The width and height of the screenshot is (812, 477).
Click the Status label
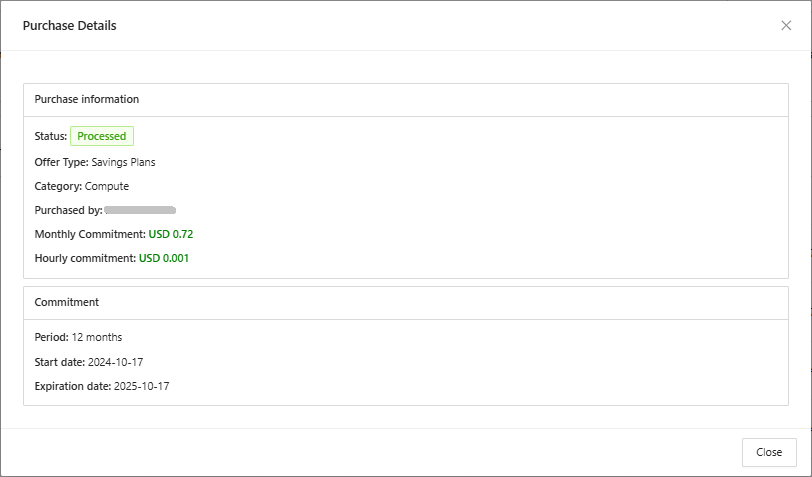(51, 136)
